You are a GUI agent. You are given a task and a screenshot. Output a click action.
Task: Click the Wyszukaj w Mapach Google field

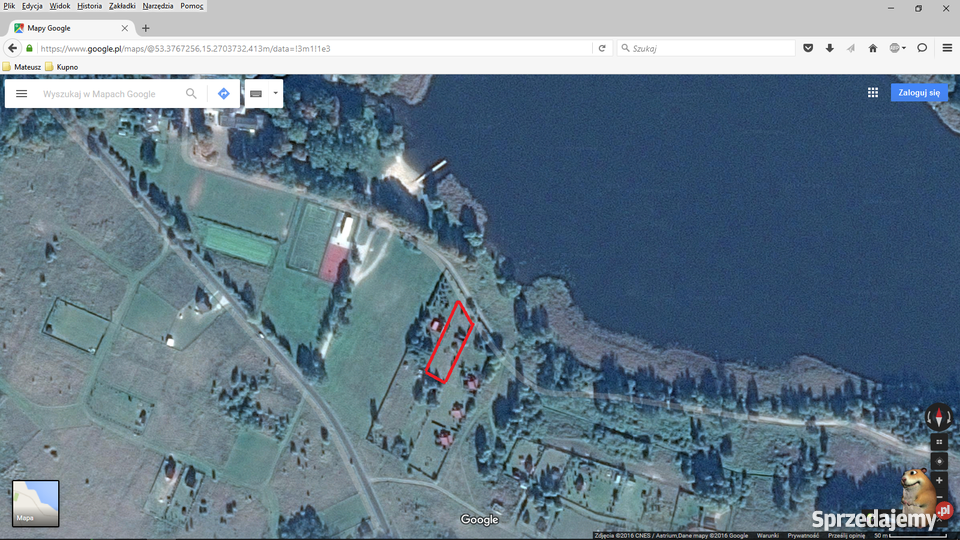(110, 94)
